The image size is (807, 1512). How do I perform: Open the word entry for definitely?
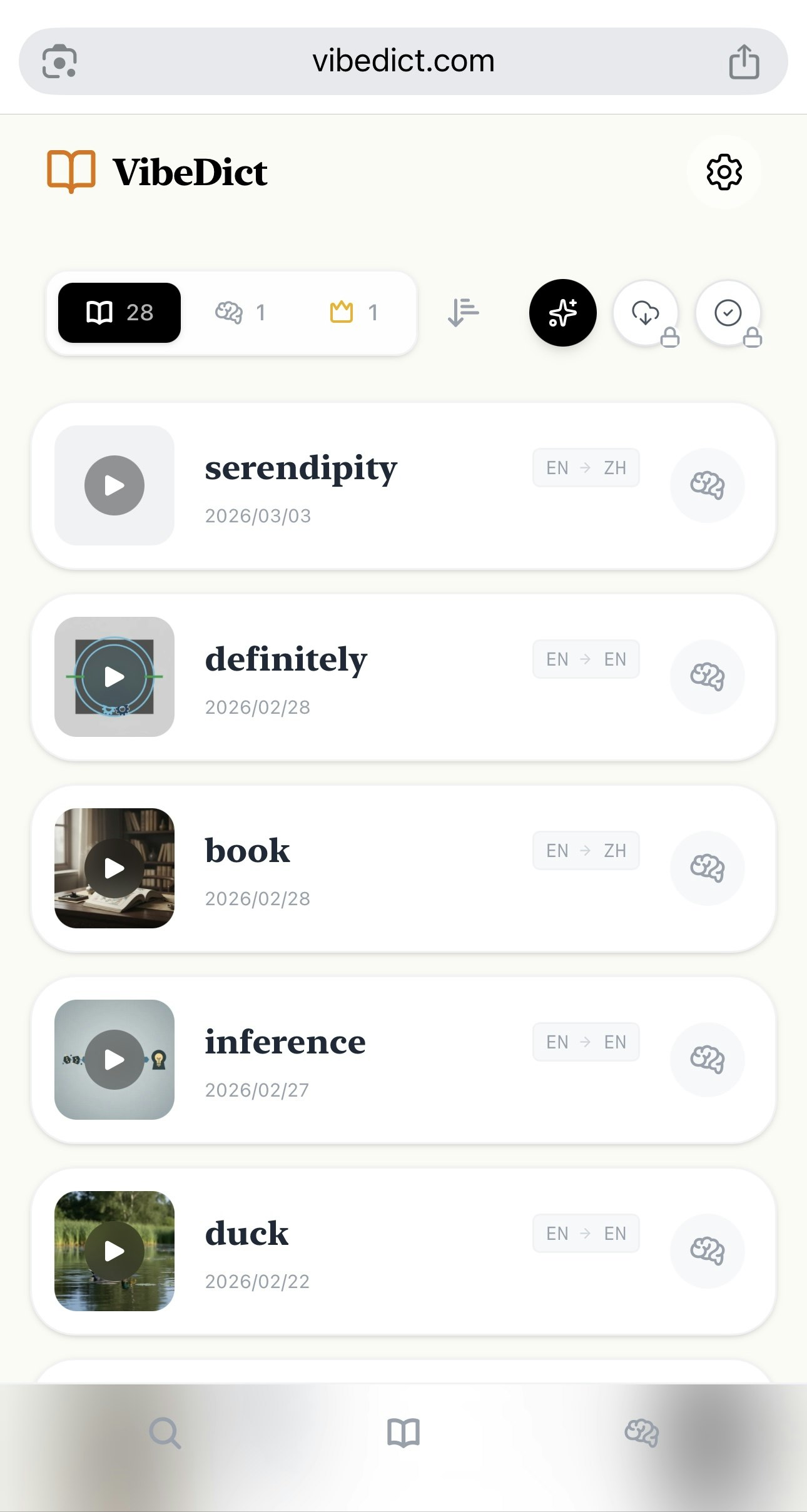(286, 659)
